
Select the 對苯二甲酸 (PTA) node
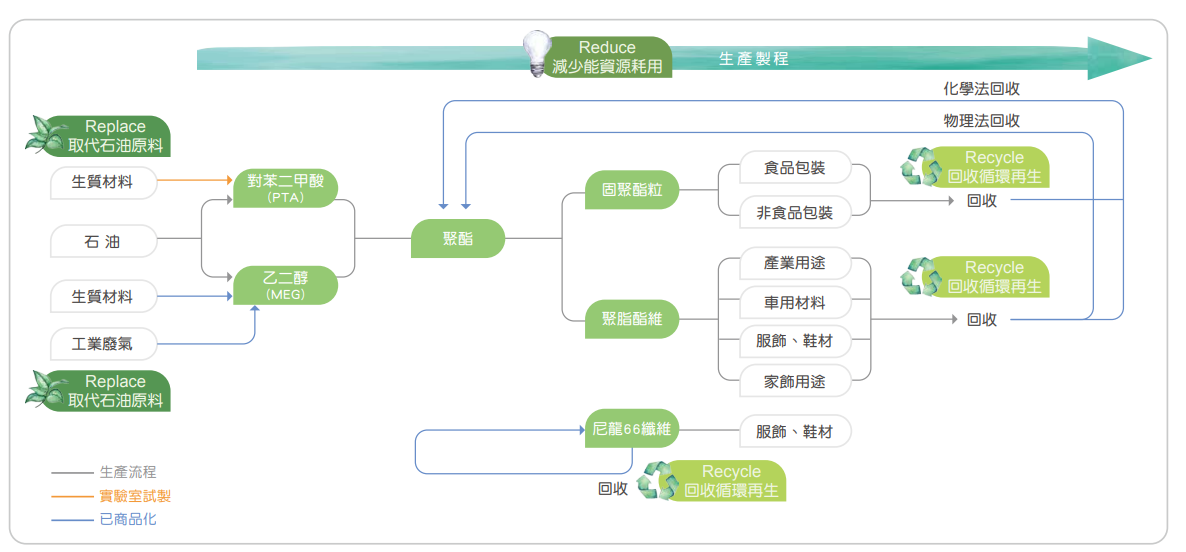[284, 188]
